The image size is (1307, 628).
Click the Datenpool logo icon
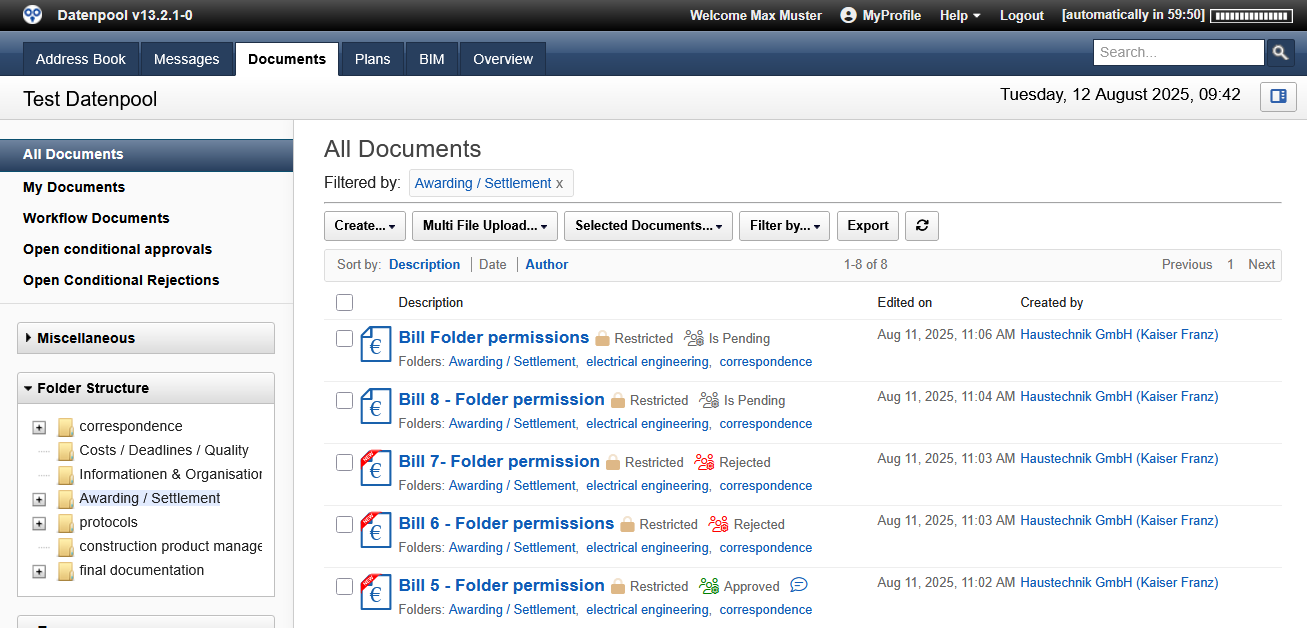click(x=33, y=15)
